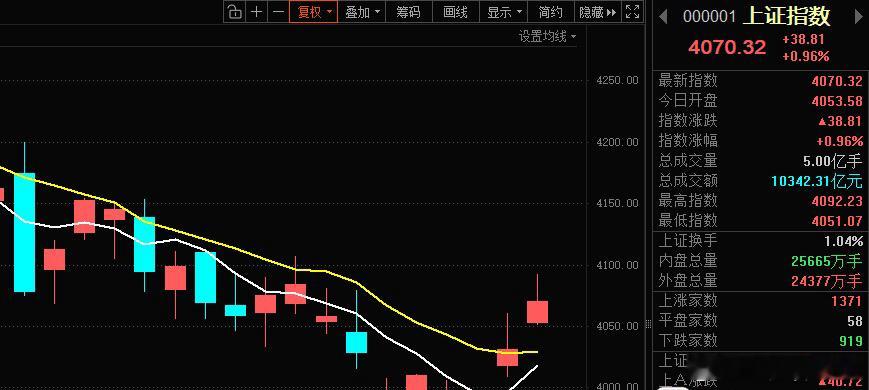The height and width of the screenshot is (390, 869).
Task: Click the large cyan candlestick below 4200
Action: click(24, 232)
